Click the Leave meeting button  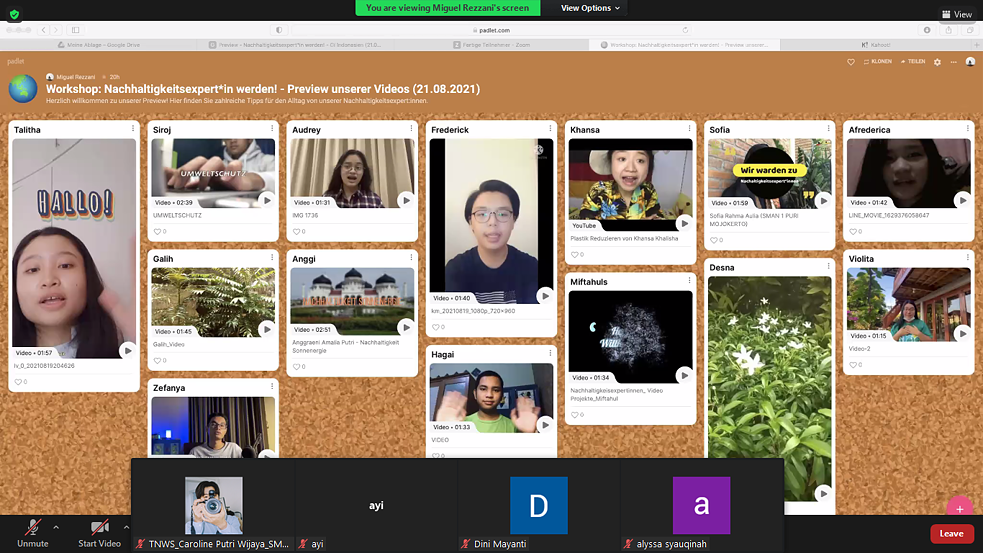click(x=951, y=534)
